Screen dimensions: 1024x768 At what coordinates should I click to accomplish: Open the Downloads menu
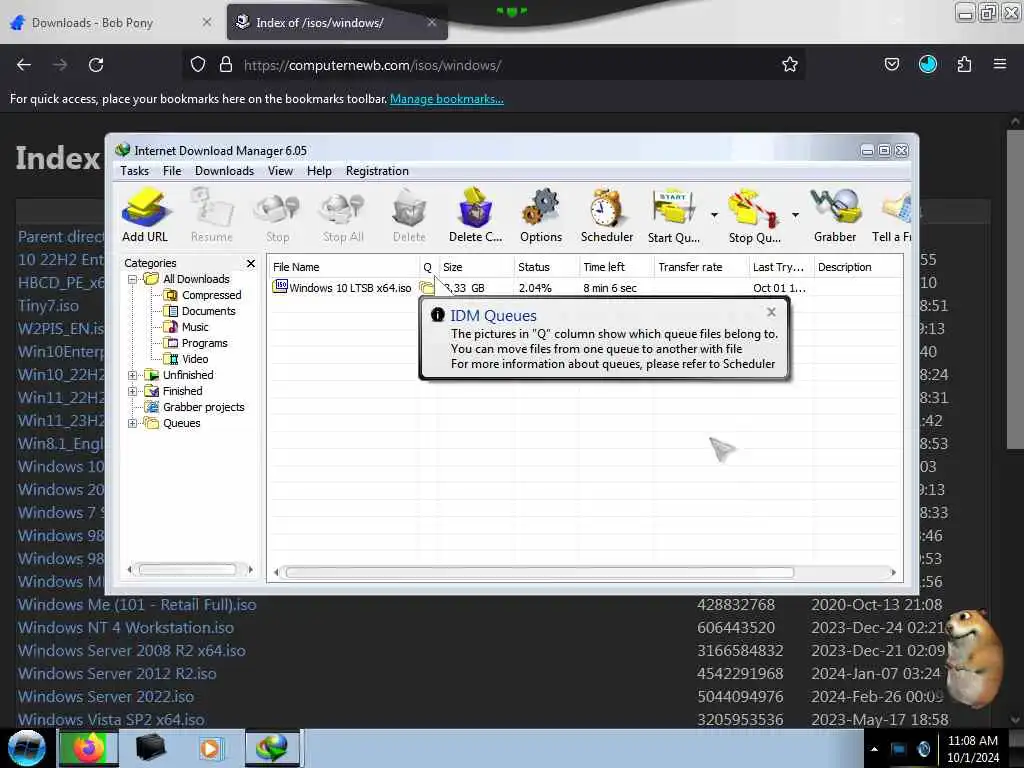pyautogui.click(x=224, y=171)
